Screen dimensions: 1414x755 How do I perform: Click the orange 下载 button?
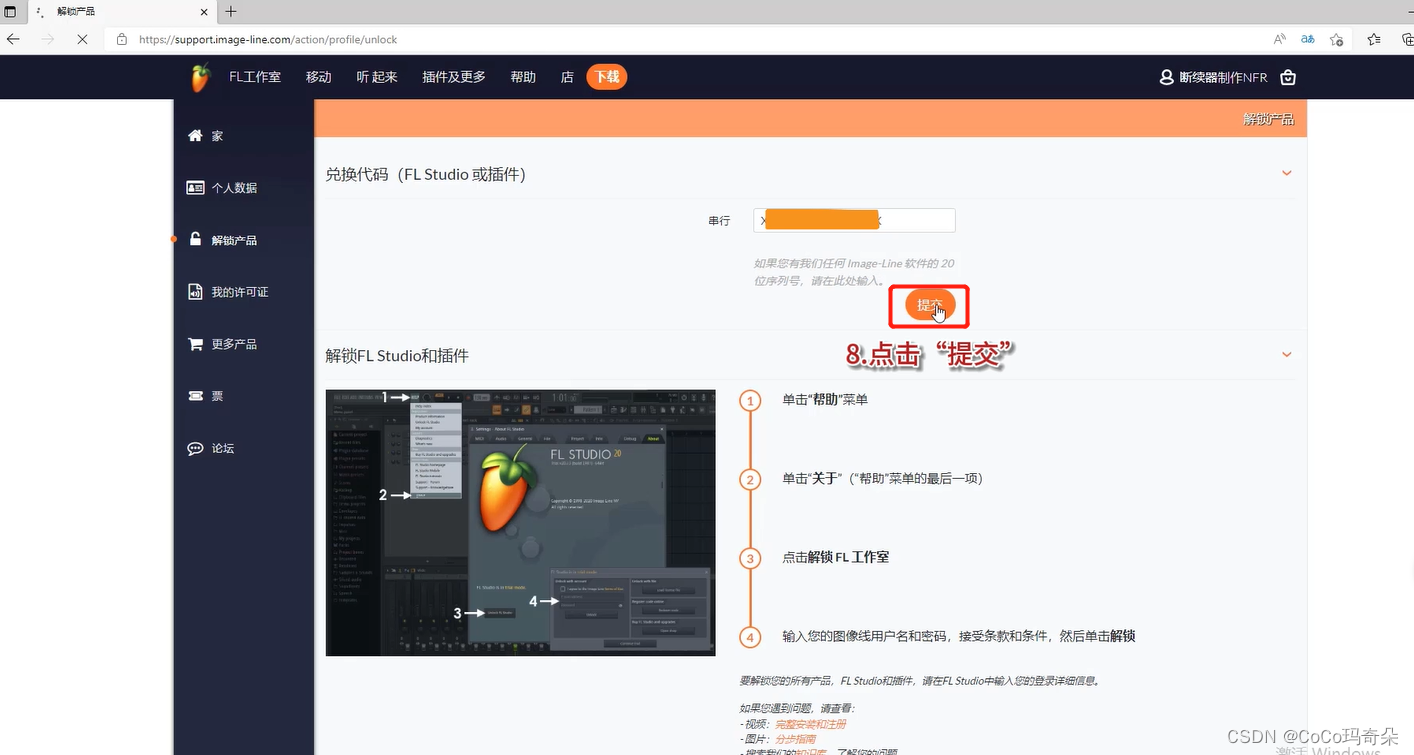[x=607, y=77]
